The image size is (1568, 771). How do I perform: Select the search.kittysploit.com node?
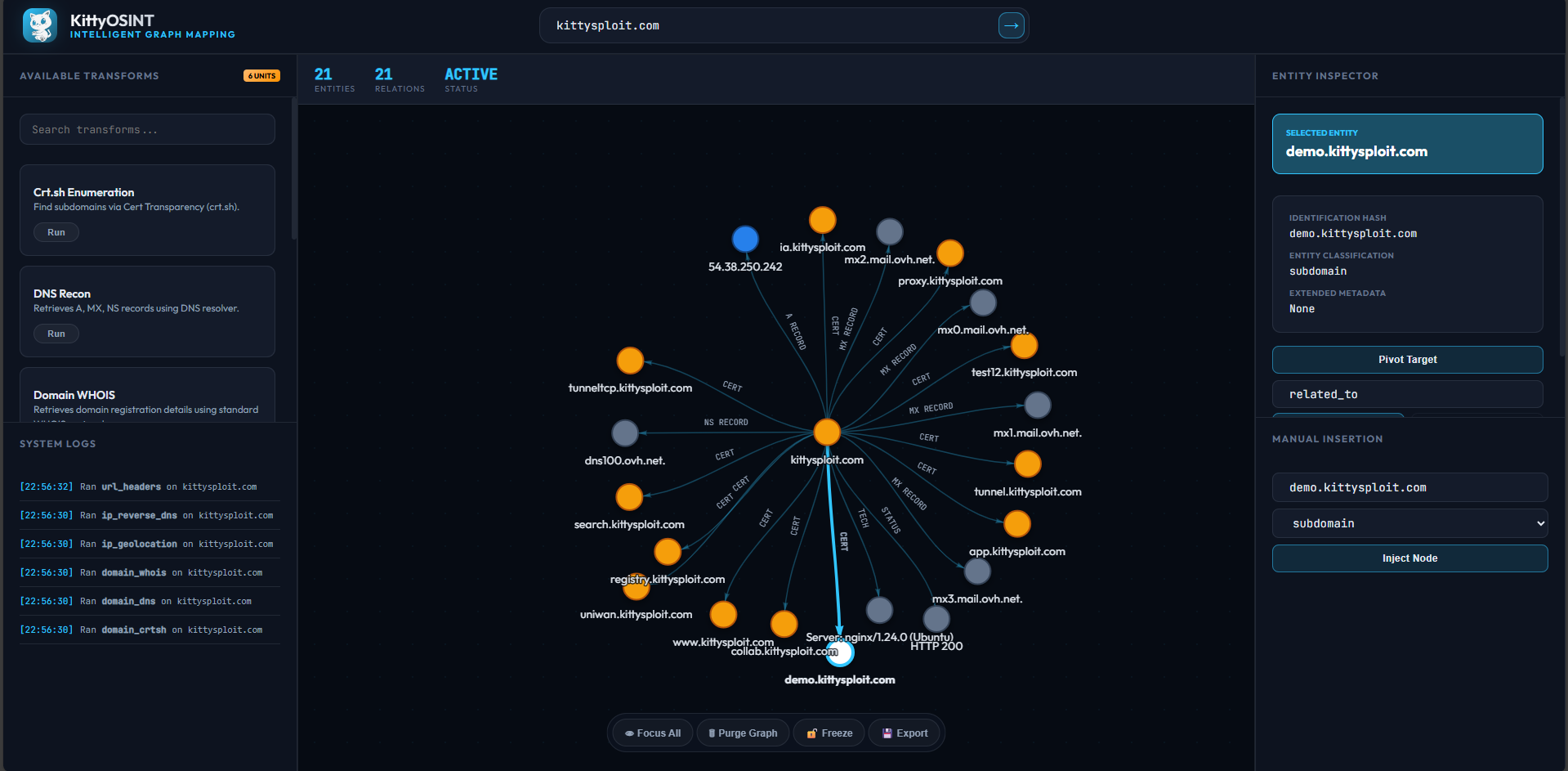point(629,496)
